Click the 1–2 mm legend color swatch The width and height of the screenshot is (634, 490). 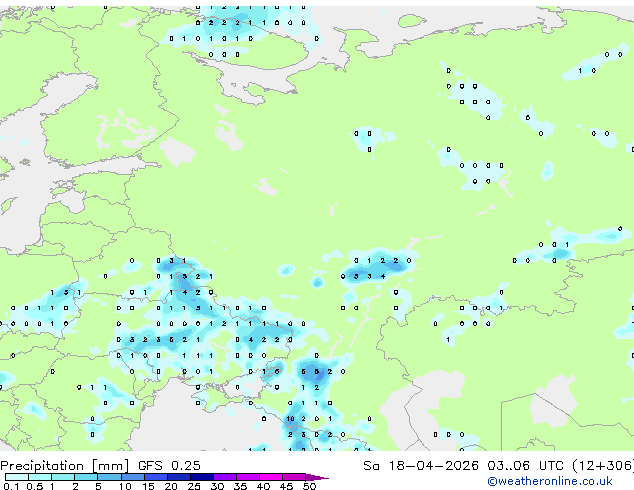pos(63,477)
